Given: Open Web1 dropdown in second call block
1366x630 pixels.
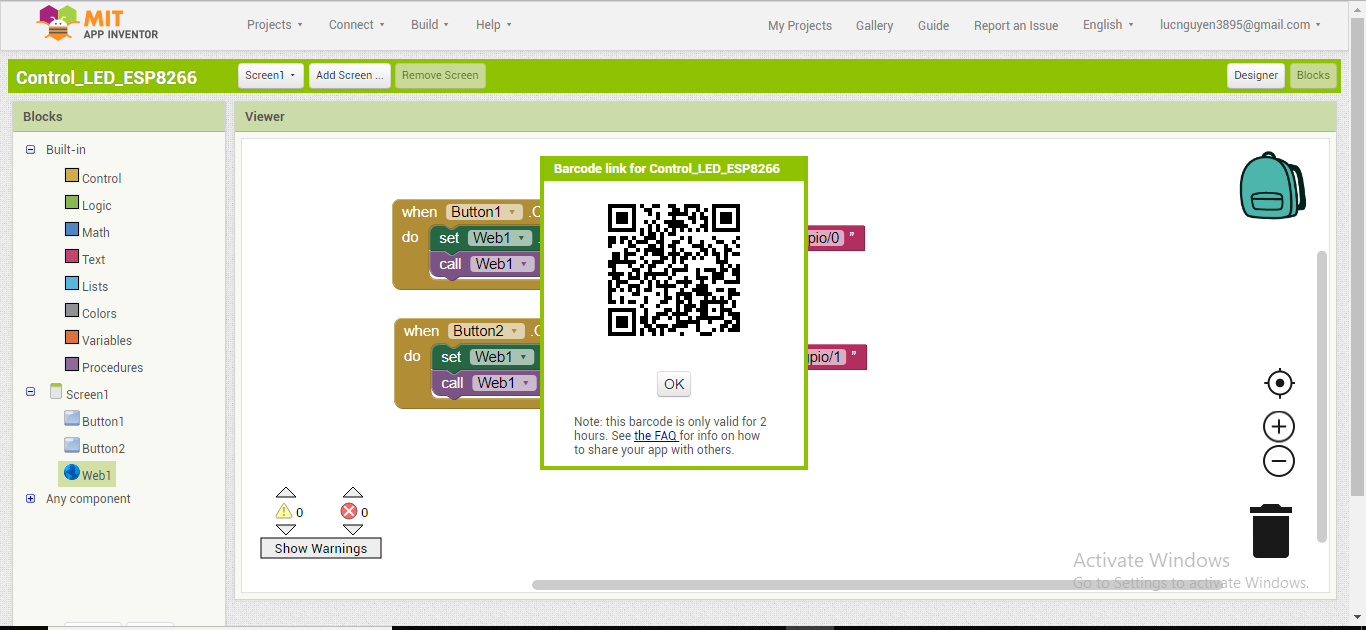Looking at the screenshot, I should pos(506,383).
